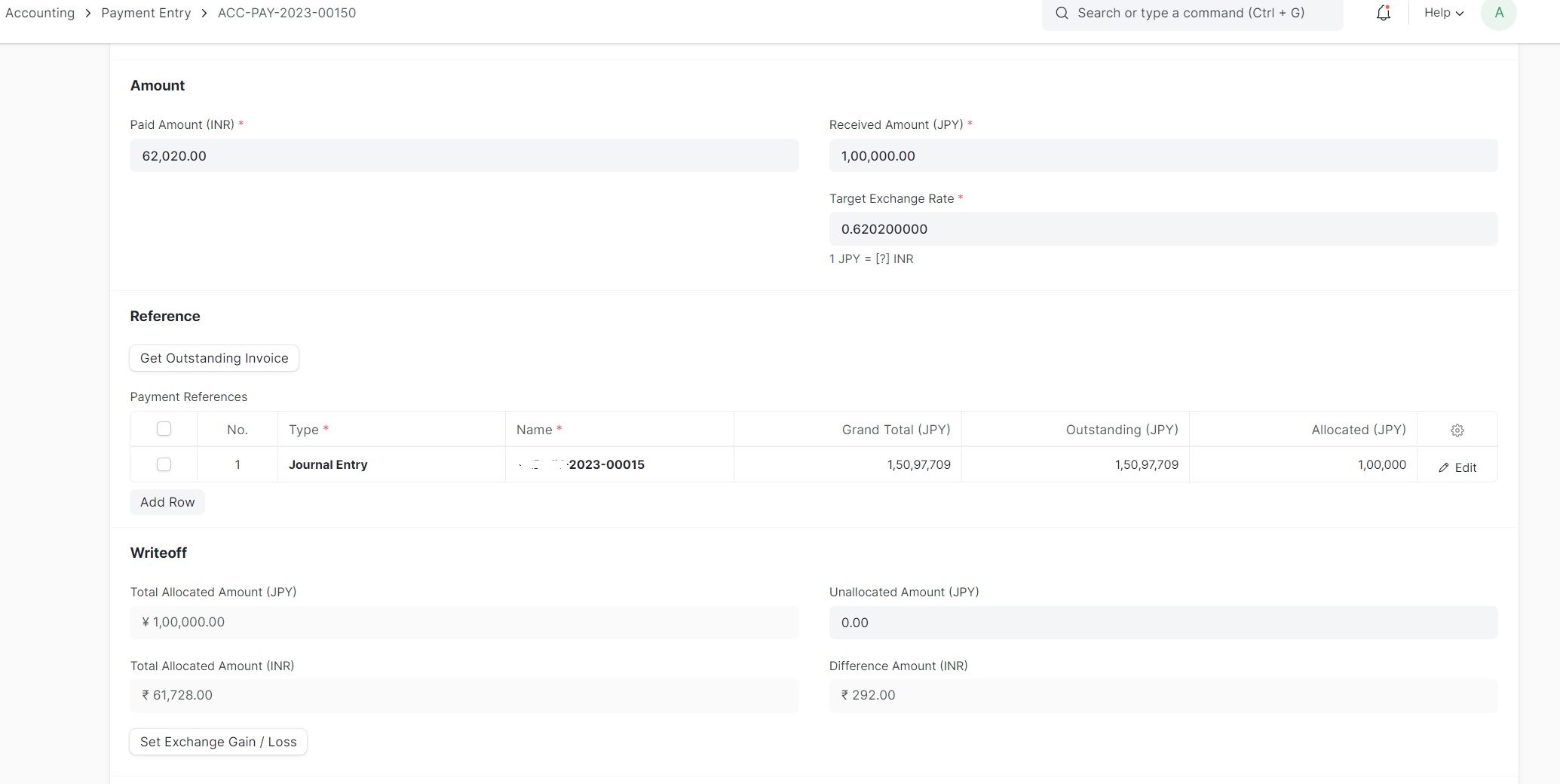
Task: Click Add Row below Payment References
Action: click(x=167, y=502)
